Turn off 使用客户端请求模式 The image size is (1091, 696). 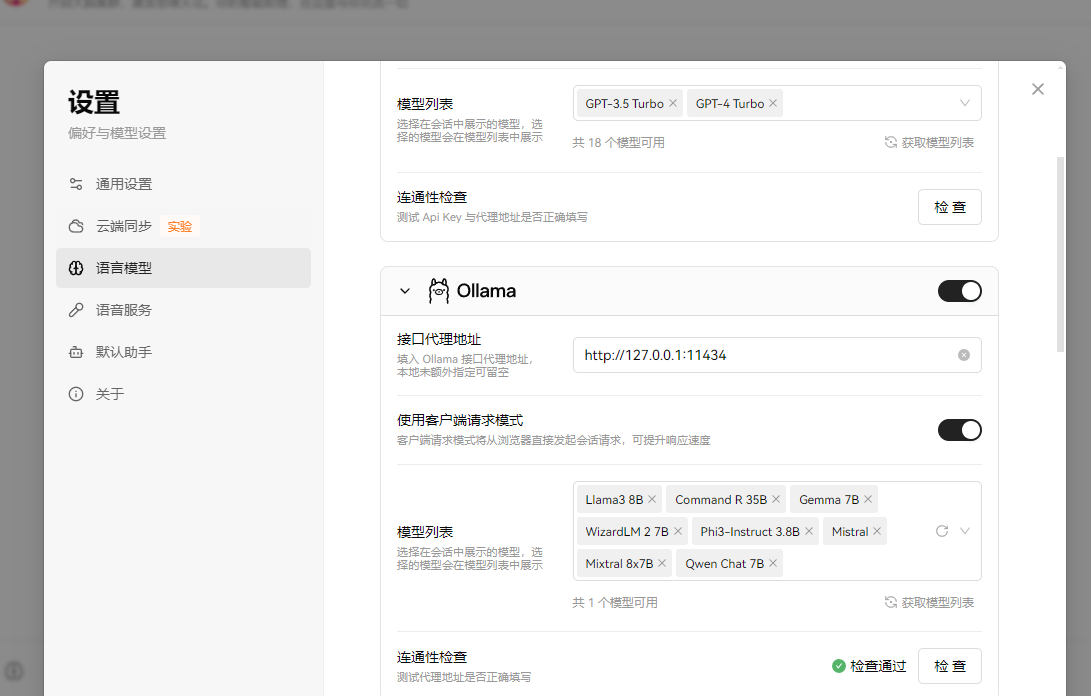(959, 429)
